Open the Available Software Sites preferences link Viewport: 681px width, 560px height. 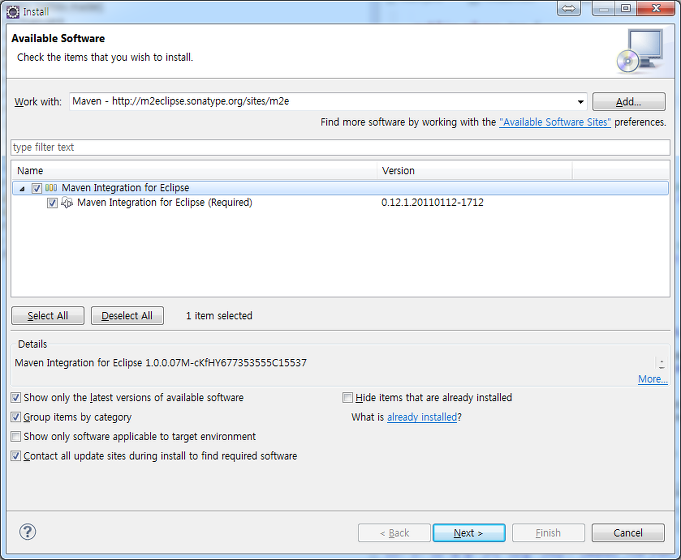555,122
